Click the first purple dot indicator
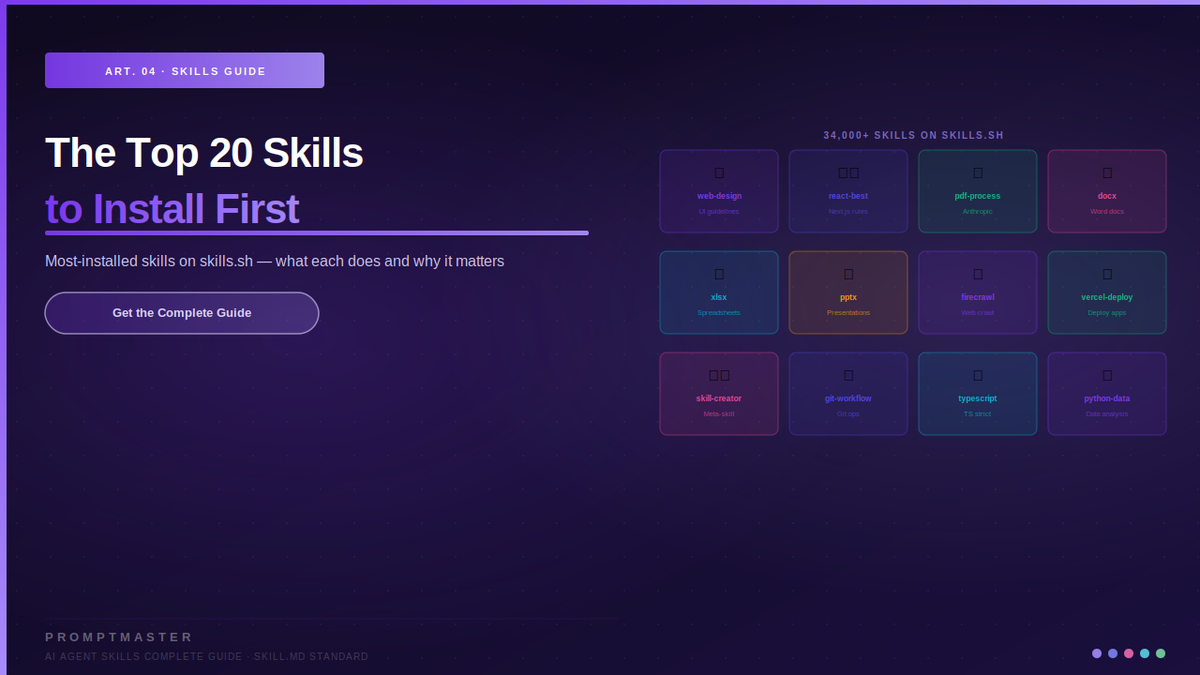 pyautogui.click(x=1097, y=653)
